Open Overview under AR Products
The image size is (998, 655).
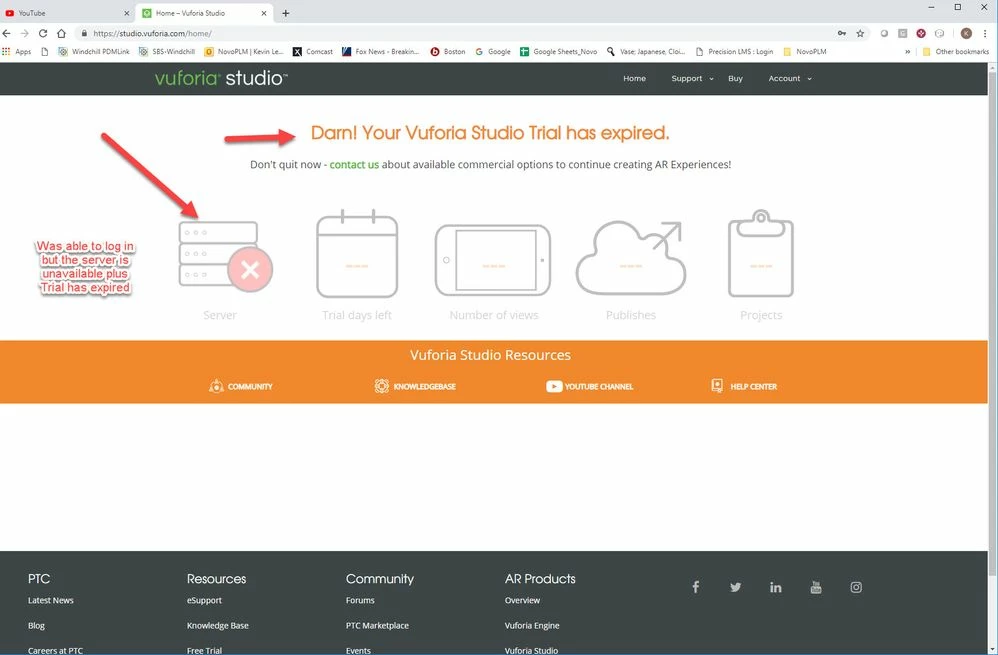pos(523,600)
